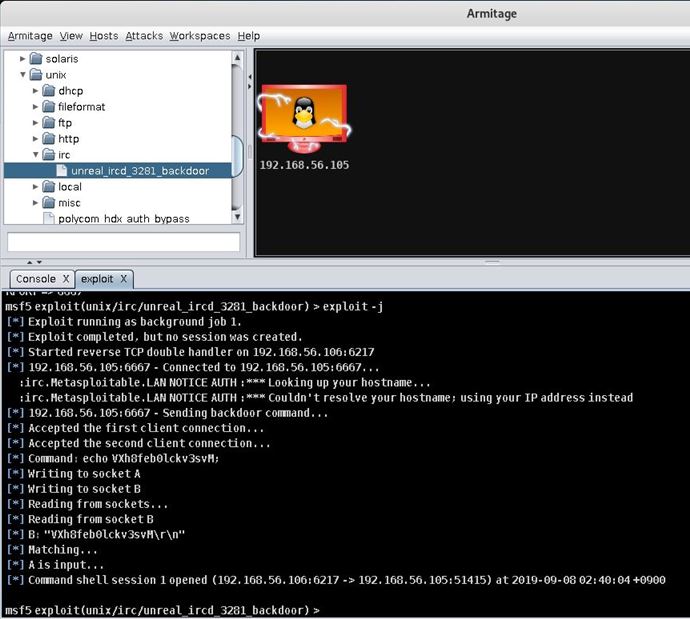The image size is (690, 619).
Task: Click the 'A is input...' line
Action: coord(55,564)
